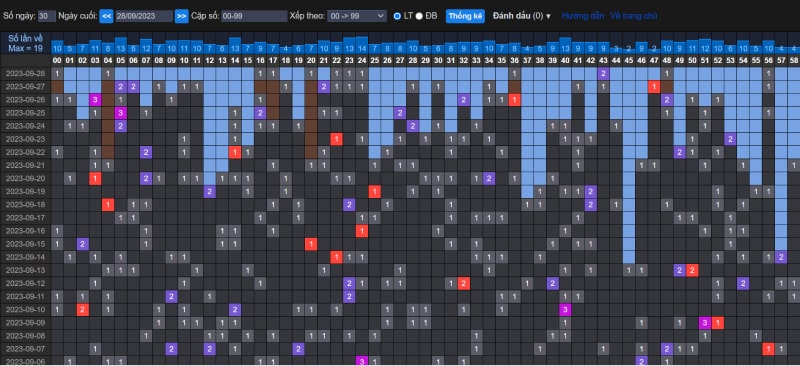Click magenta 3 cell in 2023-09-26 row
This screenshot has width=800, height=366.
pyautogui.click(x=95, y=99)
